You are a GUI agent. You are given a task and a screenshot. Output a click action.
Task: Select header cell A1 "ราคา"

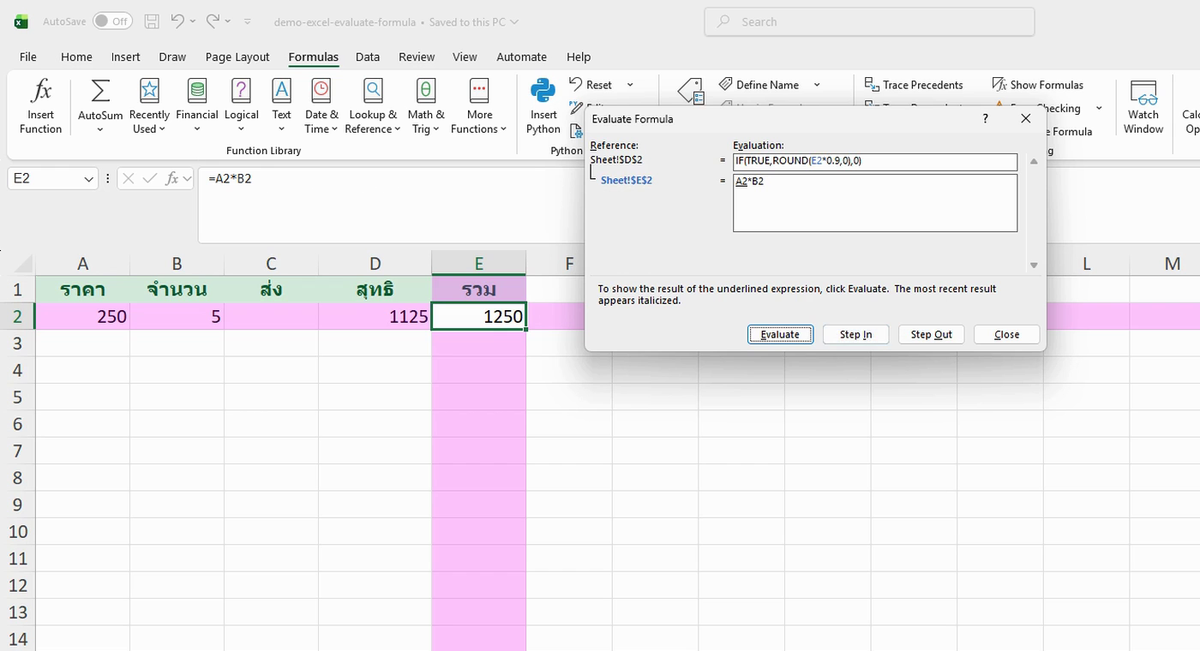click(x=83, y=290)
